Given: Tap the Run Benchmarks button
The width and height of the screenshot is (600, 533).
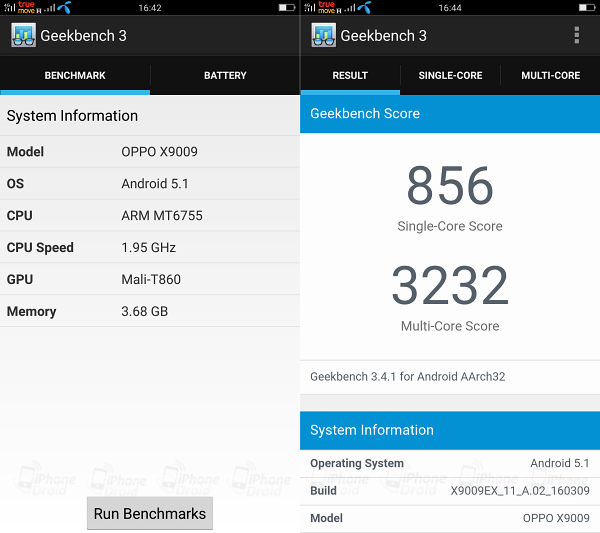Looking at the screenshot, I should (150, 513).
